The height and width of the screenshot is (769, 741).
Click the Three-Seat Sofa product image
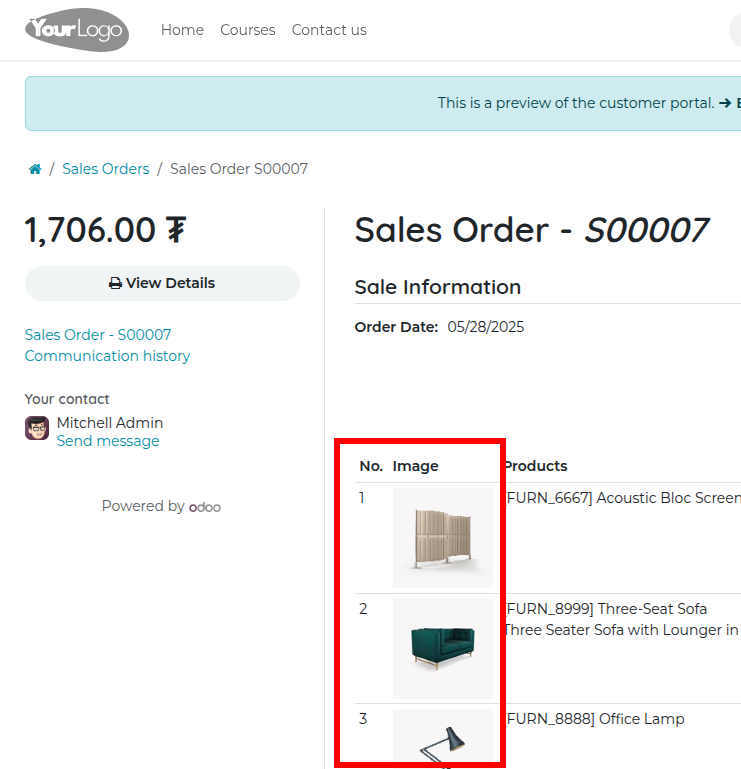pos(442,648)
